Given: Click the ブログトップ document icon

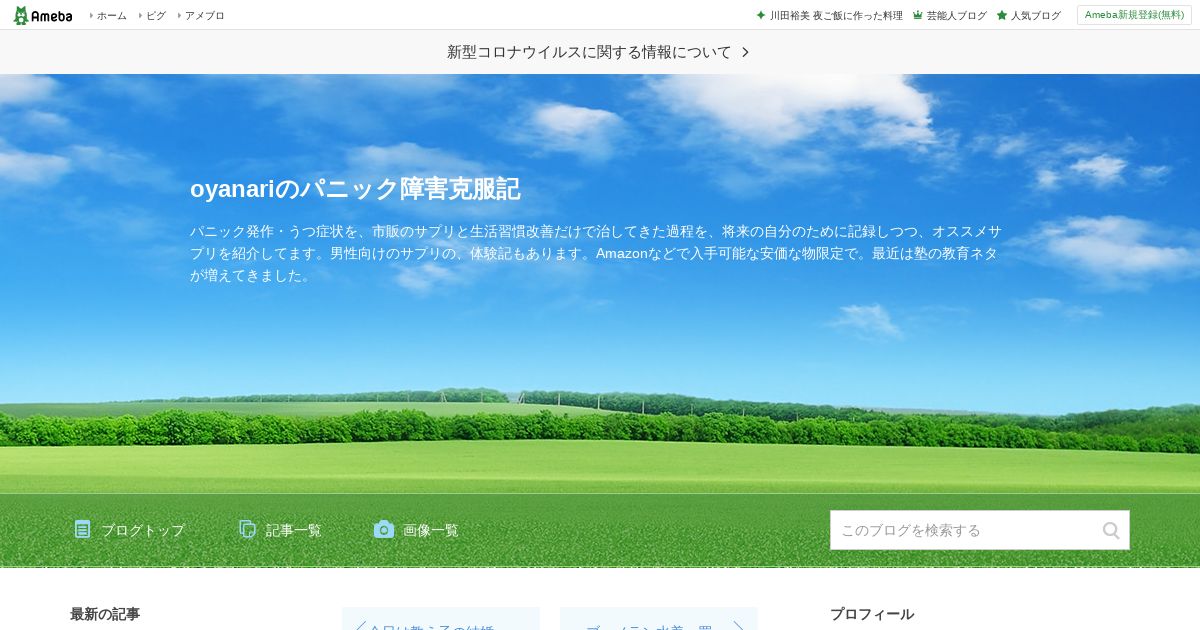Looking at the screenshot, I should 82,529.
